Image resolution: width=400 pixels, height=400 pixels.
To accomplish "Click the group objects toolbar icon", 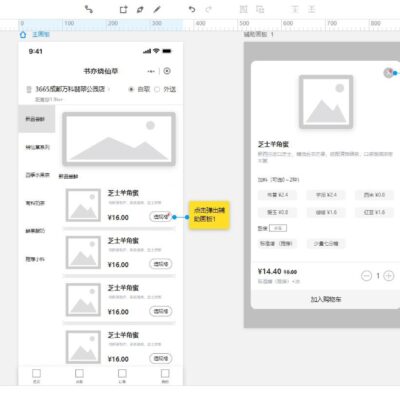I will coord(244,9).
